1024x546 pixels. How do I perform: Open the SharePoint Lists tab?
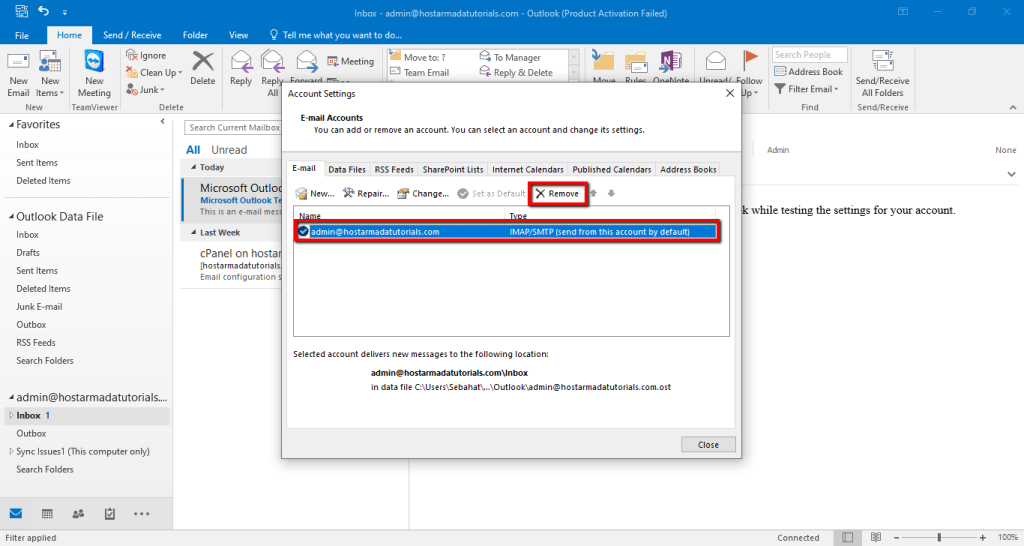[x=453, y=169]
